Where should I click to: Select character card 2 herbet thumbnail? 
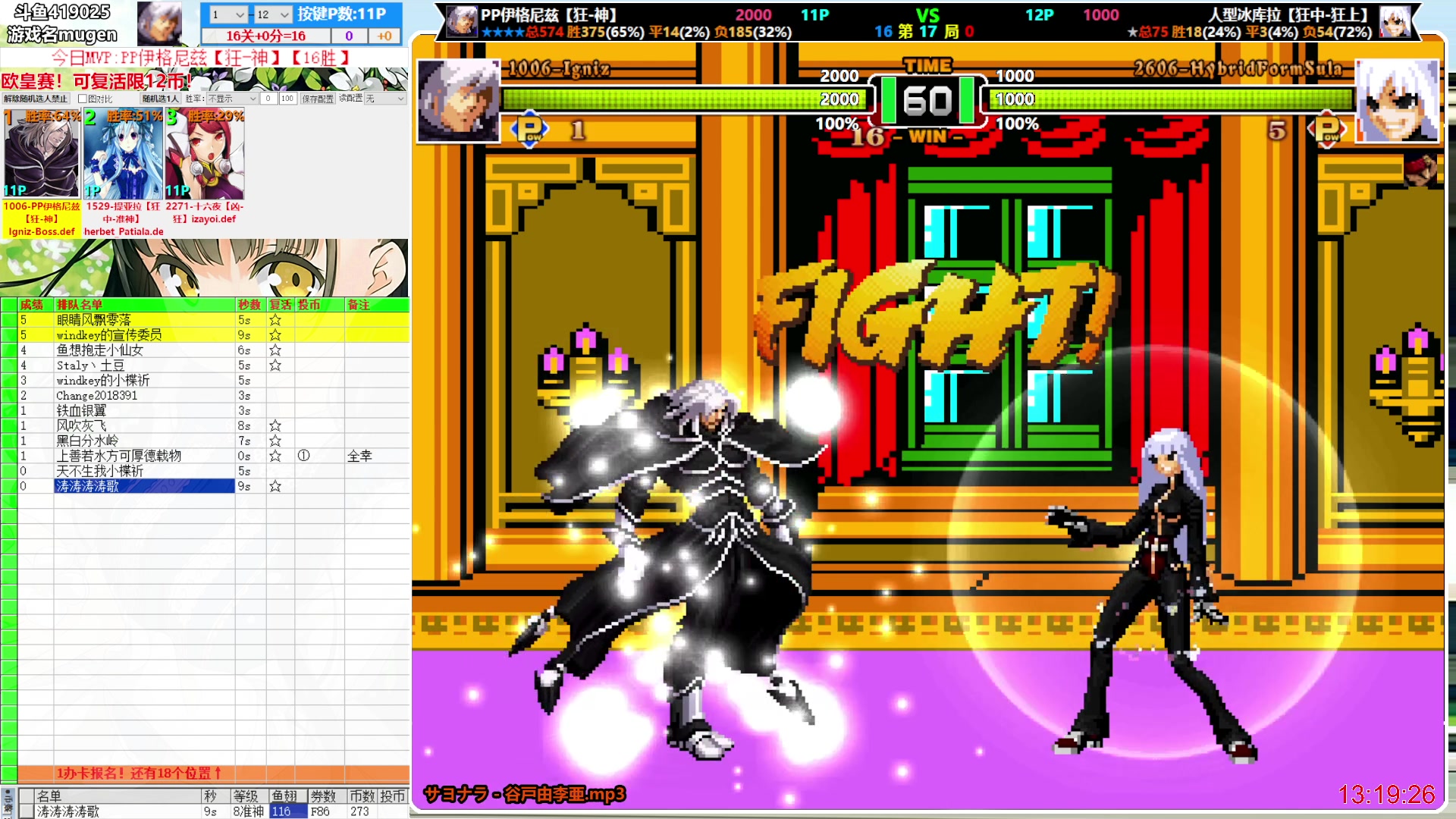pyautogui.click(x=123, y=155)
